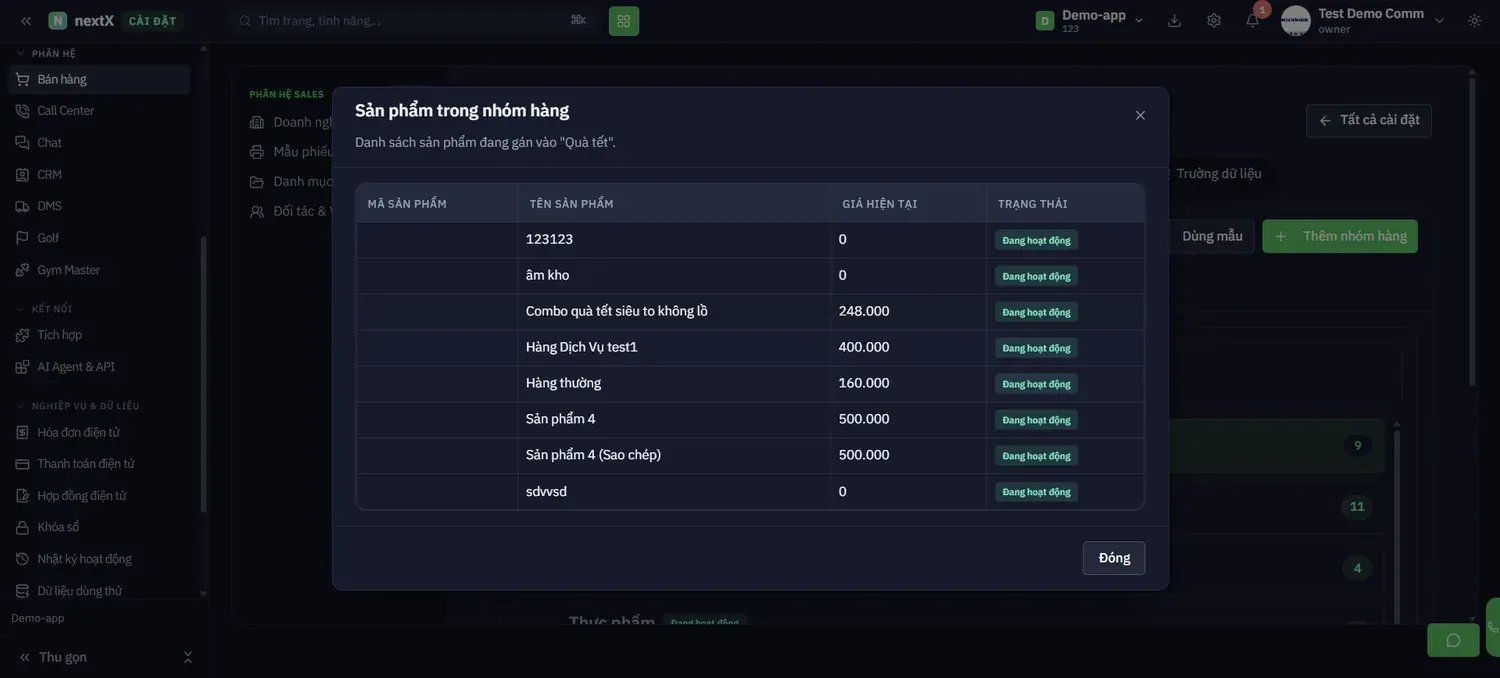Screen dimensions: 1500x678
Task: Click Thu gọn to collapse sidebar
Action: tap(53, 657)
